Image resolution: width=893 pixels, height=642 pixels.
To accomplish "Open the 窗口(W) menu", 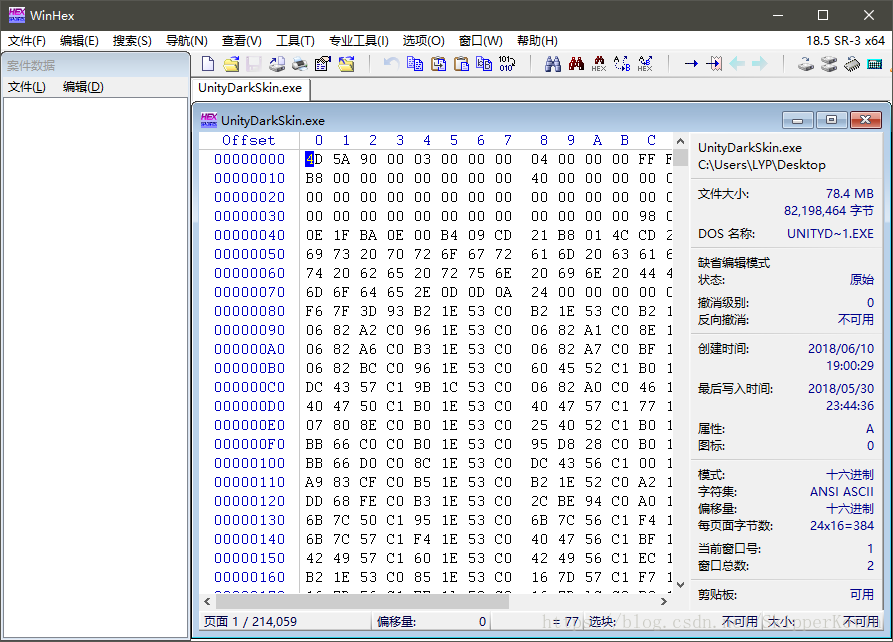I will pyautogui.click(x=481, y=41).
